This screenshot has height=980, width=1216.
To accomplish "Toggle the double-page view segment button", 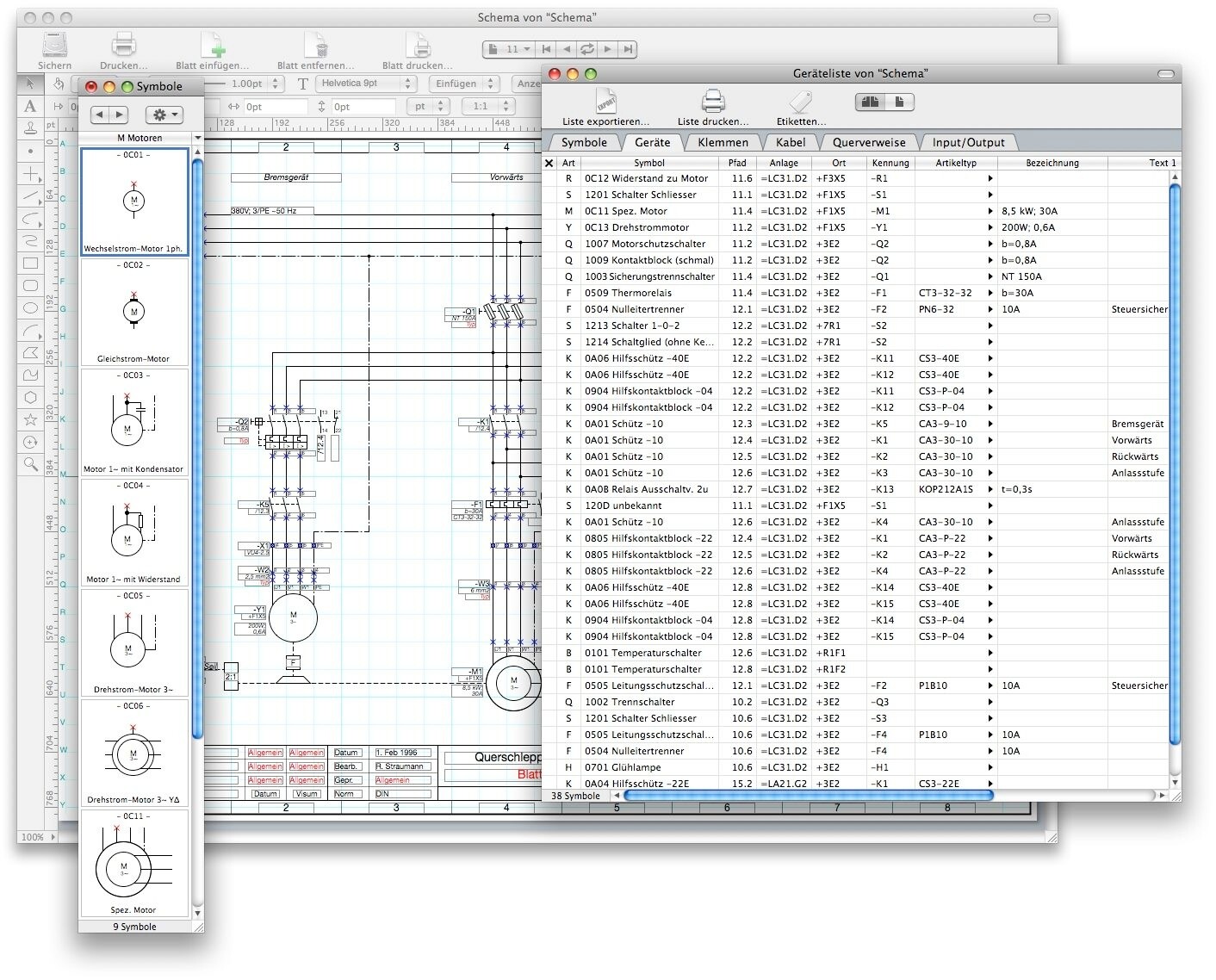I will click(x=870, y=102).
